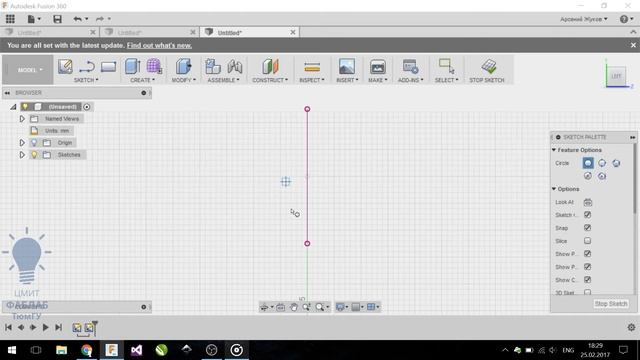Switch to the first Untitled document tab
Viewport: 640px width, 360px height.
pos(50,32)
